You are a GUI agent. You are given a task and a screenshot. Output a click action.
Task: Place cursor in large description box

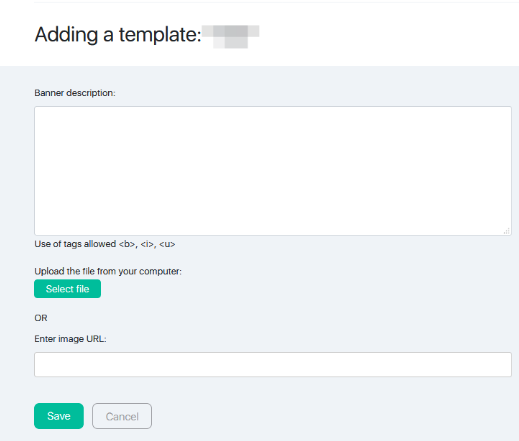pyautogui.click(x=273, y=171)
